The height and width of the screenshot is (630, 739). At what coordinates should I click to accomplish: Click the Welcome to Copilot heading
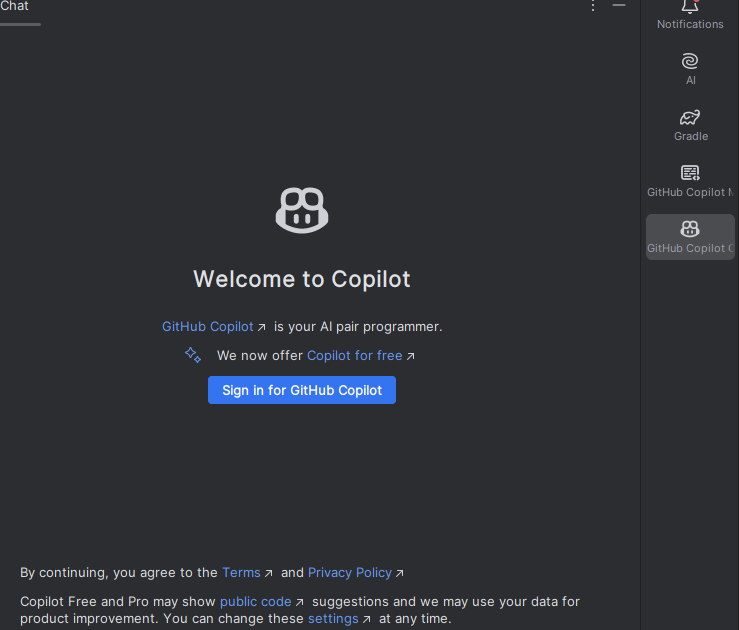[x=302, y=279]
